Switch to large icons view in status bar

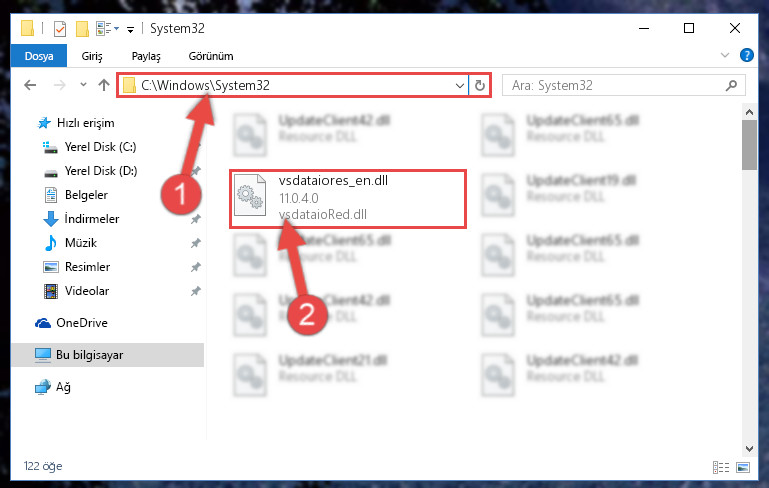[743, 467]
